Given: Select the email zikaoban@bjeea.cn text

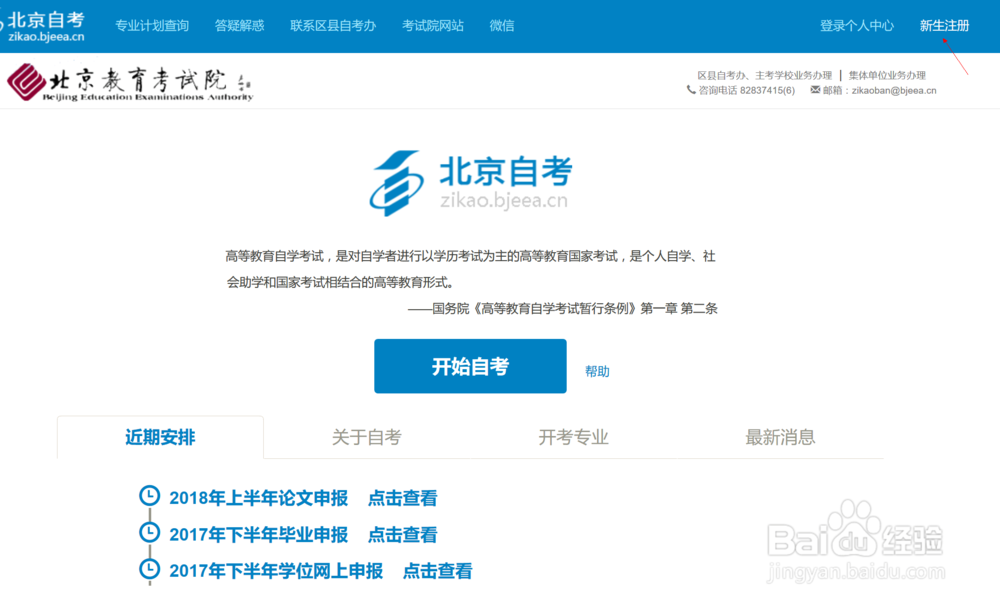Looking at the screenshot, I should [893, 91].
